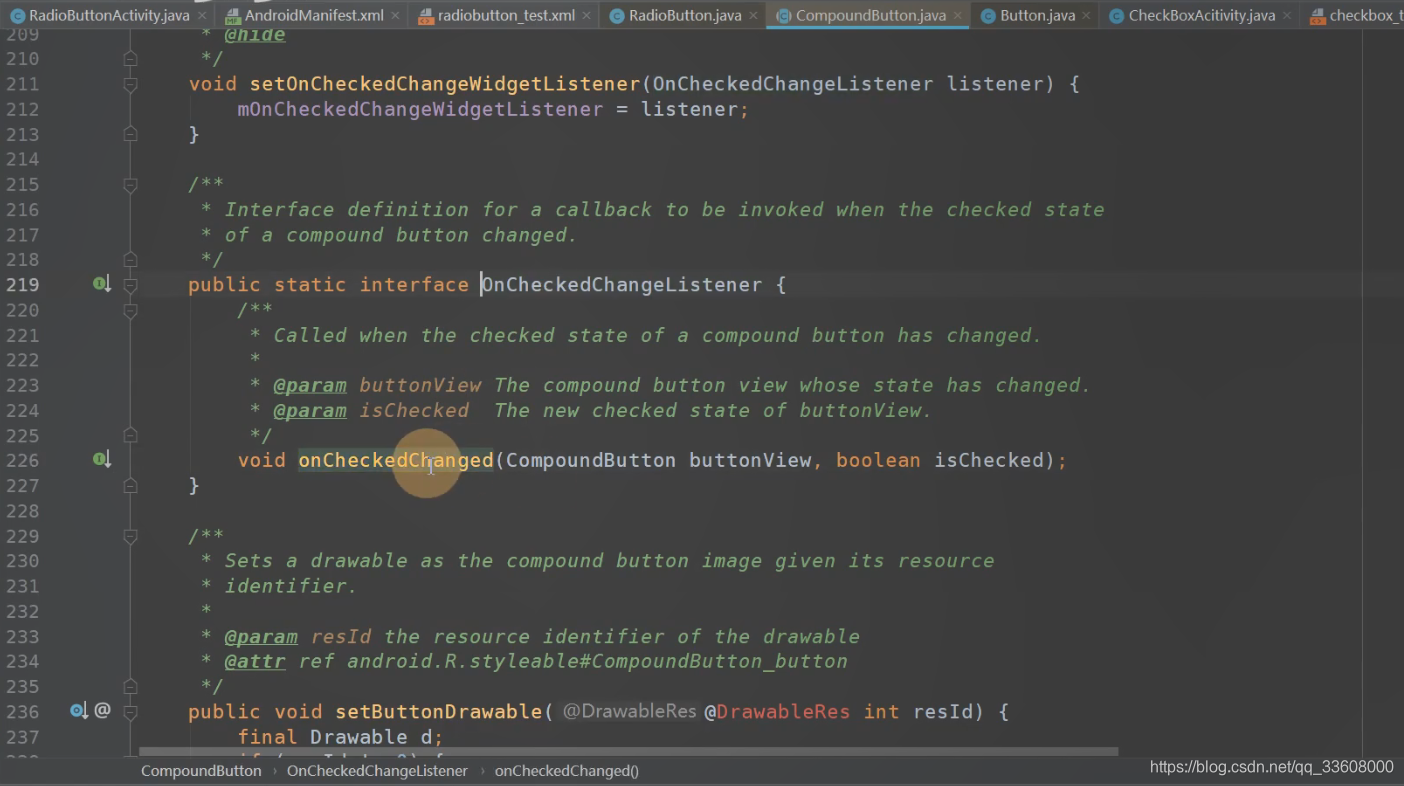The height and width of the screenshot is (786, 1404).
Task: Click the onCheckedChanged() breadcrumb
Action: pos(567,771)
